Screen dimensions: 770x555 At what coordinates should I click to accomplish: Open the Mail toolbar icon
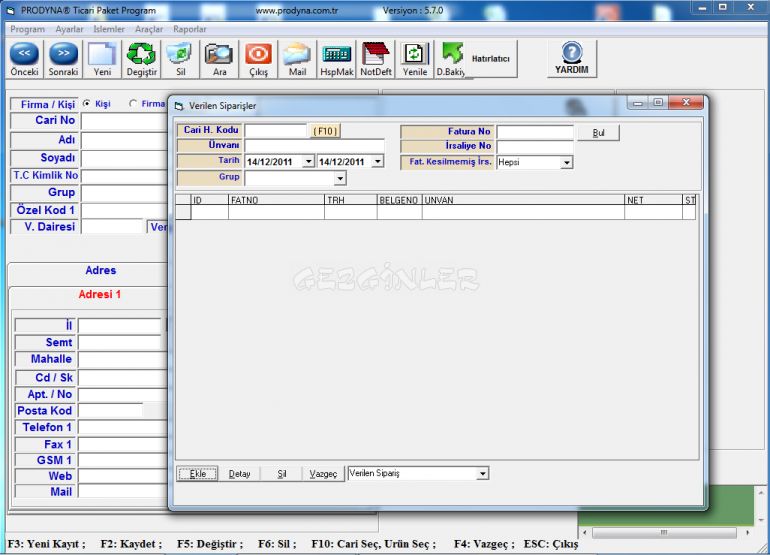tap(297, 59)
